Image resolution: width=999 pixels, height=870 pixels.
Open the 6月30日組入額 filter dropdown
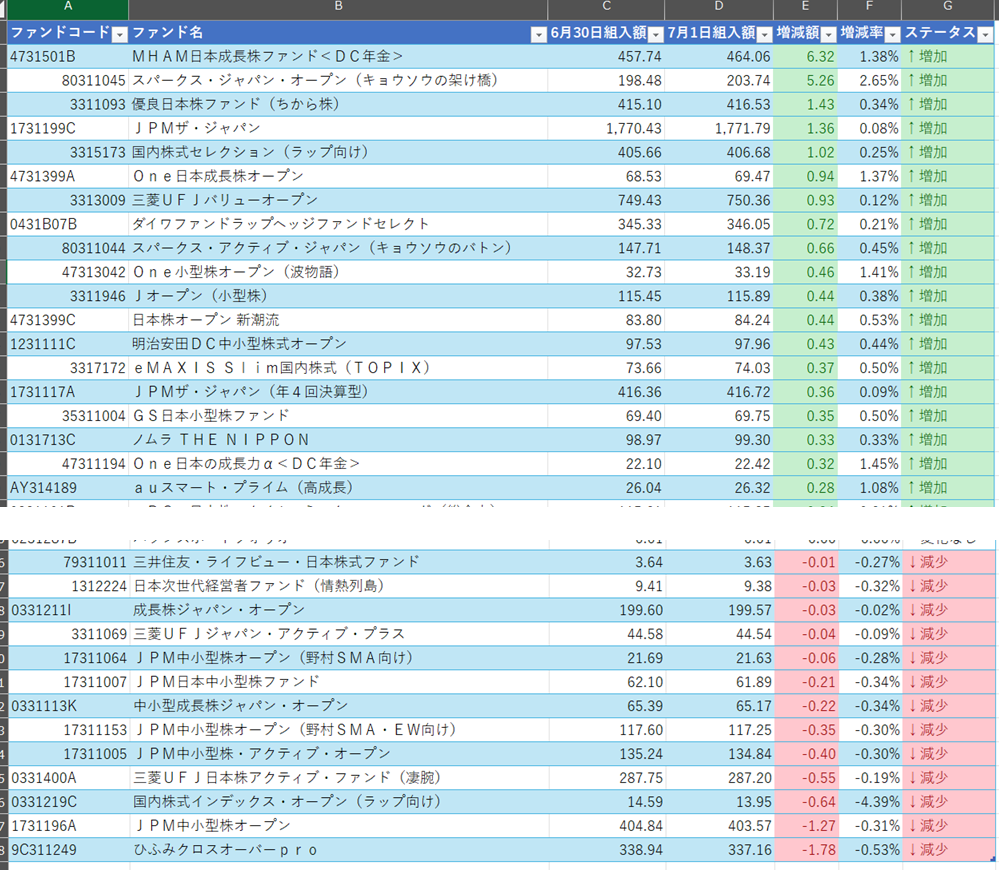655,34
